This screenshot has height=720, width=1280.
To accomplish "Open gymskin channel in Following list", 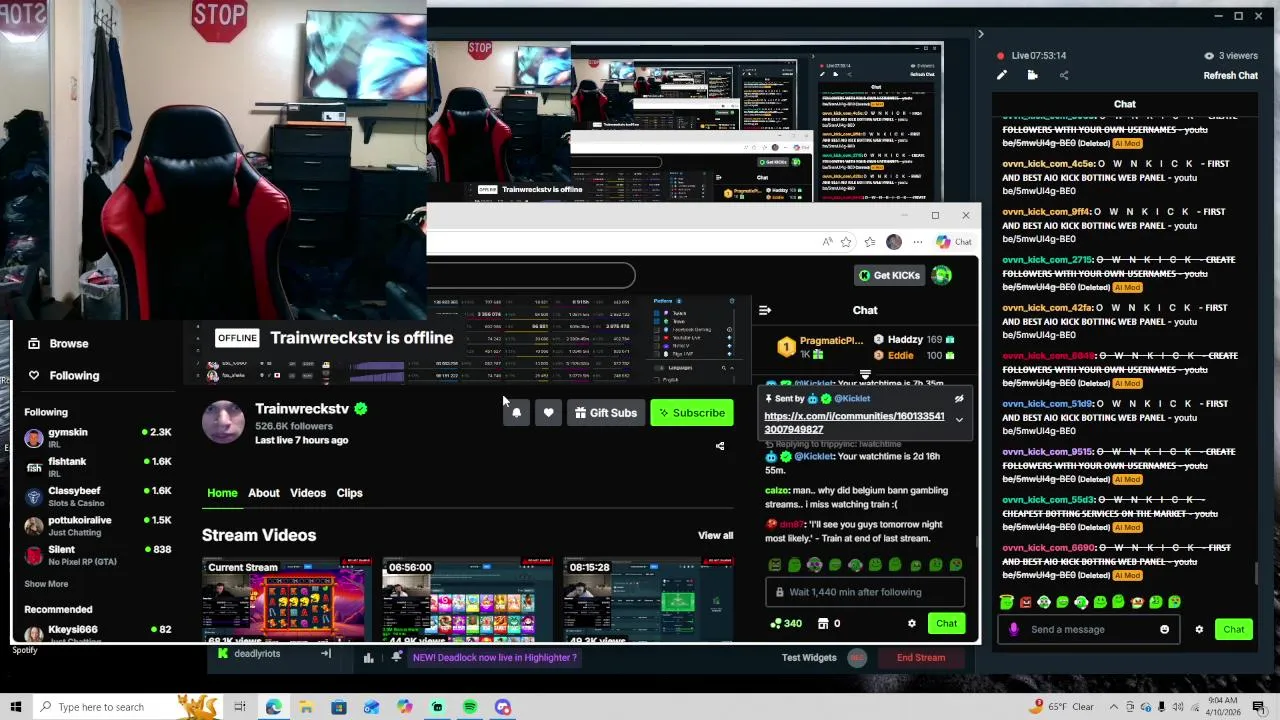I will click(x=98, y=437).
